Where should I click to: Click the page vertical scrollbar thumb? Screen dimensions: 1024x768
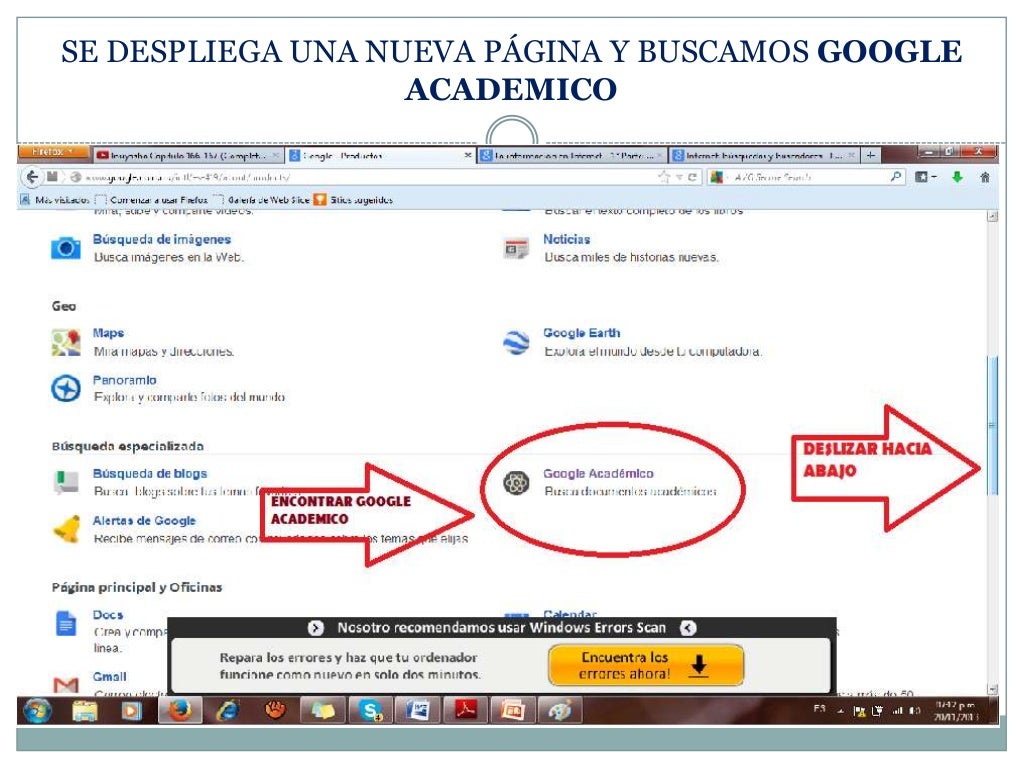point(993,424)
